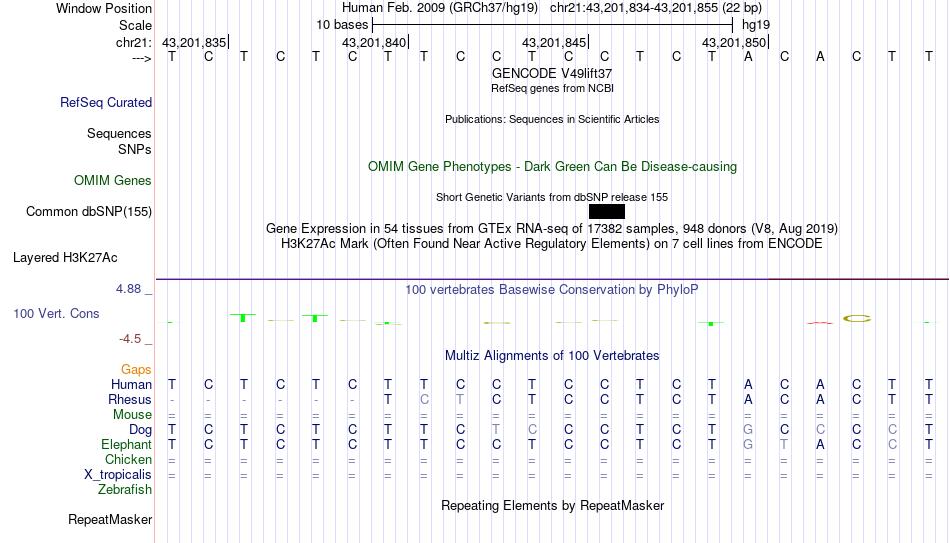Select Repeating Elements by RepeatMasker title
This screenshot has width=950, height=543.
pyautogui.click(x=552, y=505)
